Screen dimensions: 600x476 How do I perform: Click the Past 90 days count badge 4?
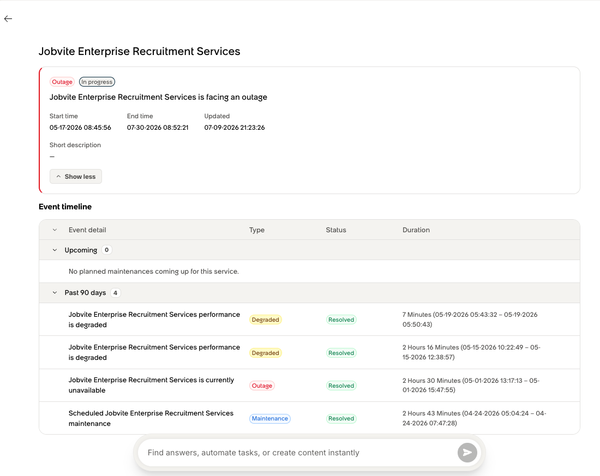tap(115, 293)
